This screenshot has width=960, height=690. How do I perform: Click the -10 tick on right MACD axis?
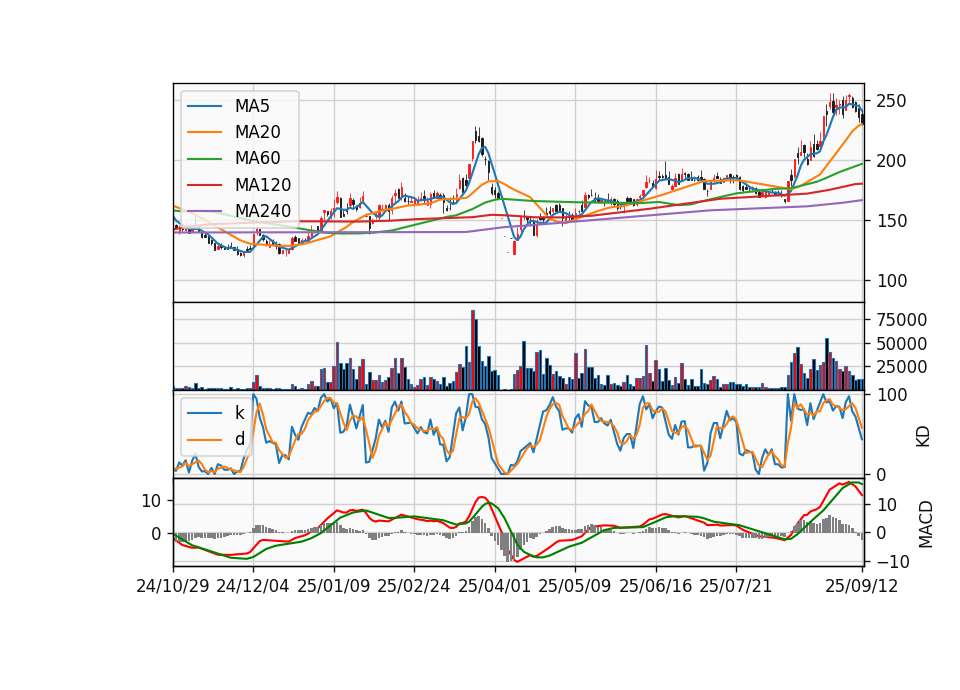pos(893,561)
